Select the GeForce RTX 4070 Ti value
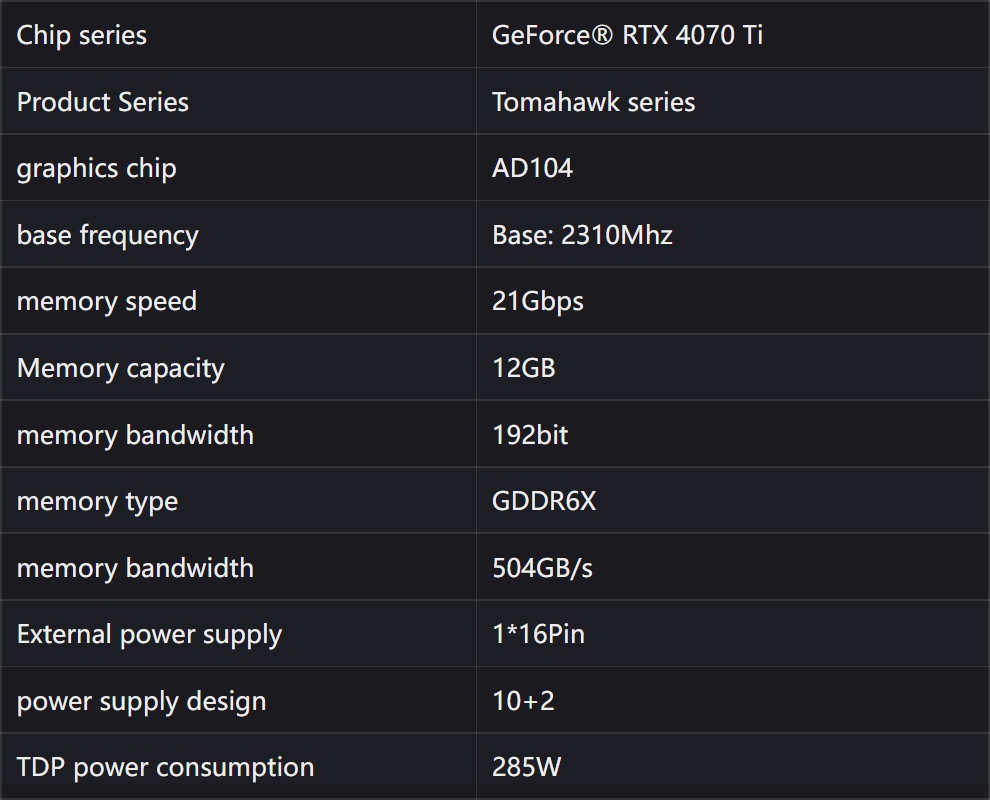The height and width of the screenshot is (800, 990). pos(627,35)
